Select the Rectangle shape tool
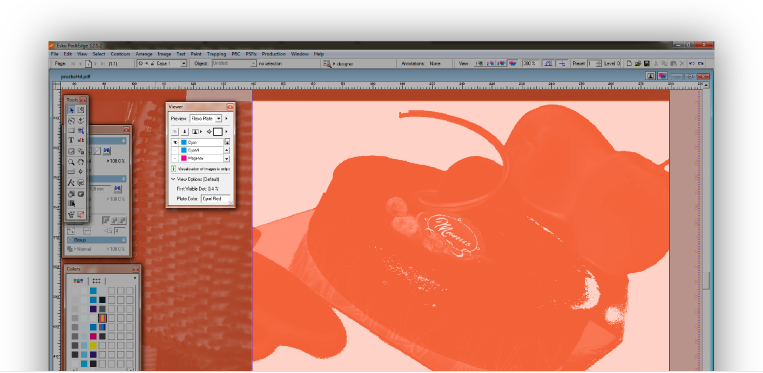763x373 pixels. click(71, 130)
